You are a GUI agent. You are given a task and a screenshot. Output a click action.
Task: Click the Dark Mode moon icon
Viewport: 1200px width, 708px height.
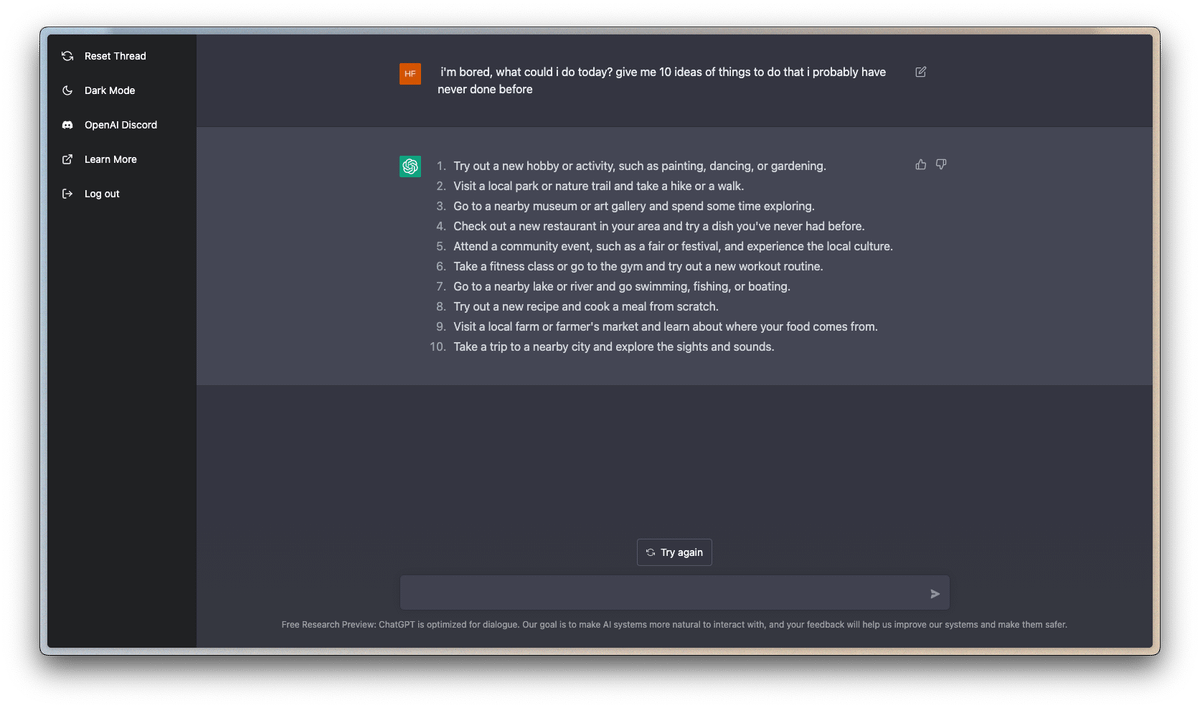click(67, 91)
